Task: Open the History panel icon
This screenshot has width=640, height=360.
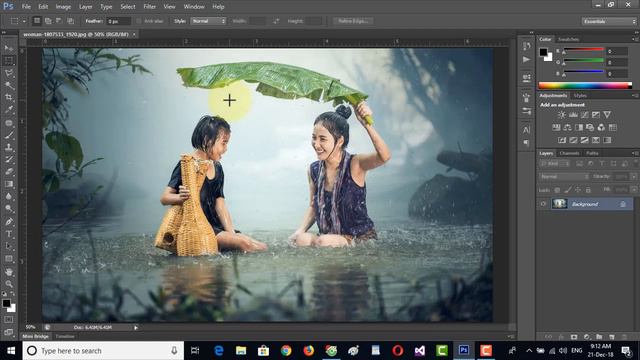Action: [527, 46]
